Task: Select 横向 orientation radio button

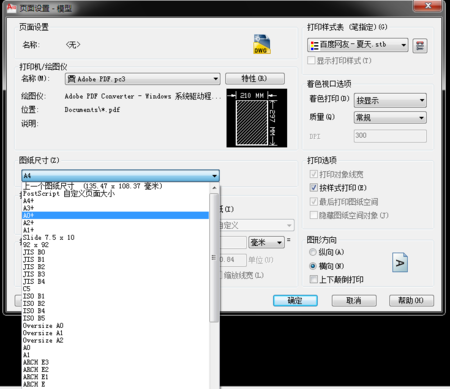Action: point(313,266)
